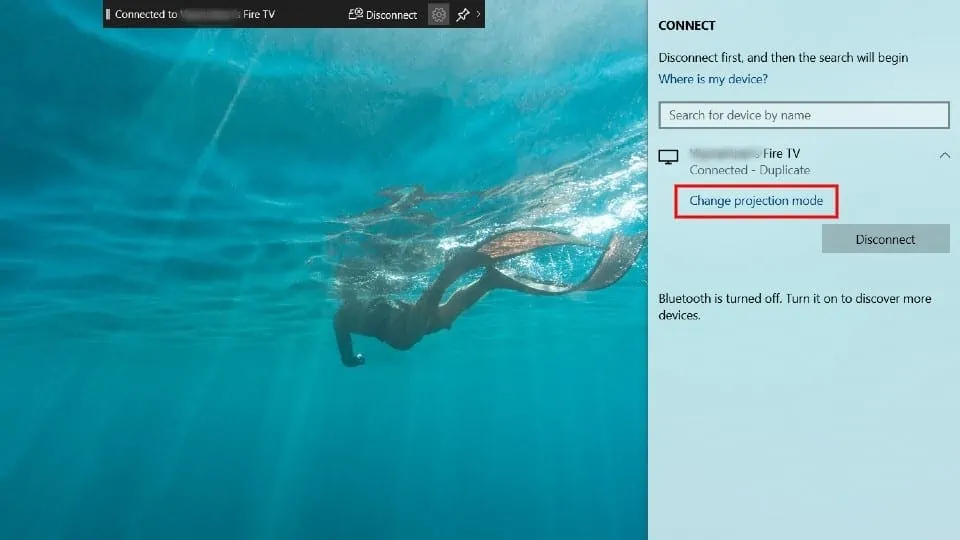Click the Disconnect text in the top connection bar
This screenshot has width=960, height=540.
[x=391, y=15]
